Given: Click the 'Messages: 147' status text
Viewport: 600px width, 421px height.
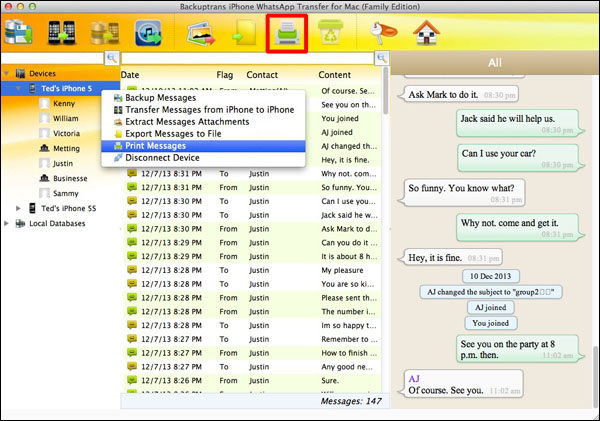Looking at the screenshot, I should click(x=351, y=401).
